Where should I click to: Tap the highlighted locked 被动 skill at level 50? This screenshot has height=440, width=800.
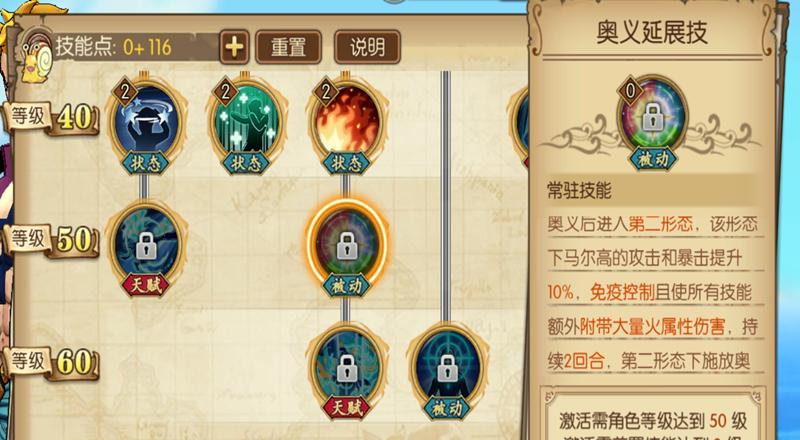(347, 248)
